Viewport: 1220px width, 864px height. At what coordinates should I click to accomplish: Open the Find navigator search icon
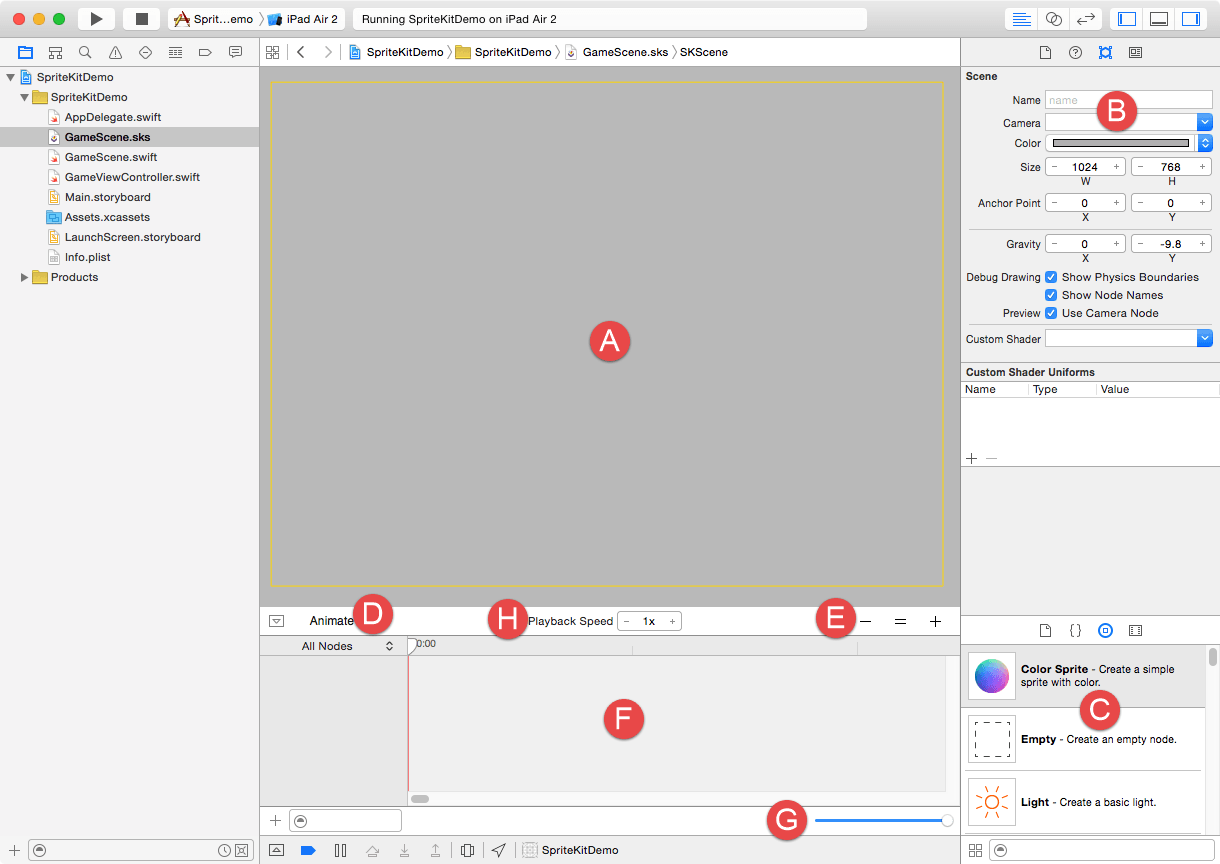click(86, 52)
